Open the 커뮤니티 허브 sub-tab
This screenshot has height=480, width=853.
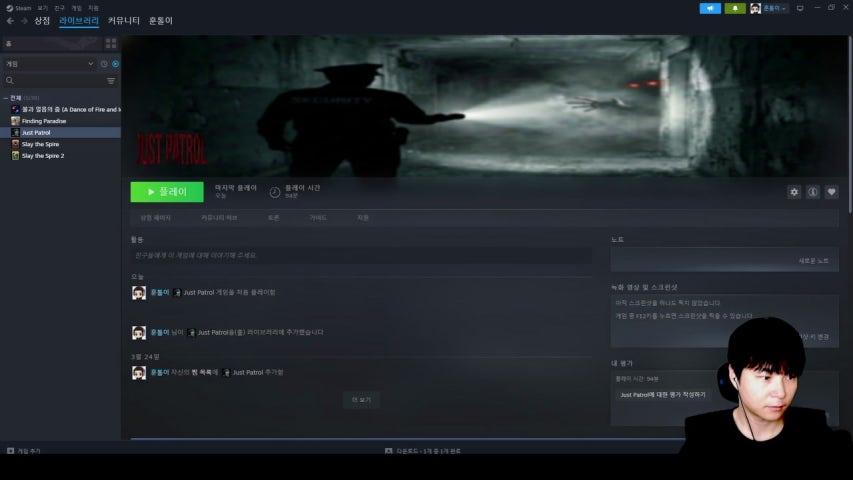pos(219,218)
